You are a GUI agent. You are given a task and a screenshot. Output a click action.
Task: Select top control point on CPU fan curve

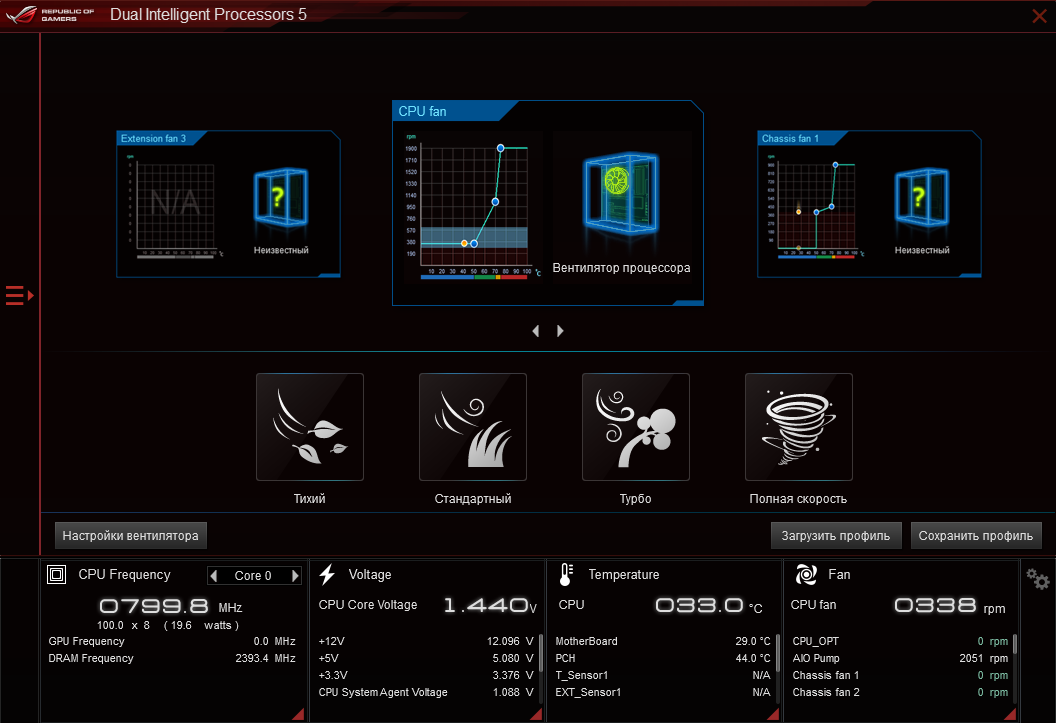[500, 147]
